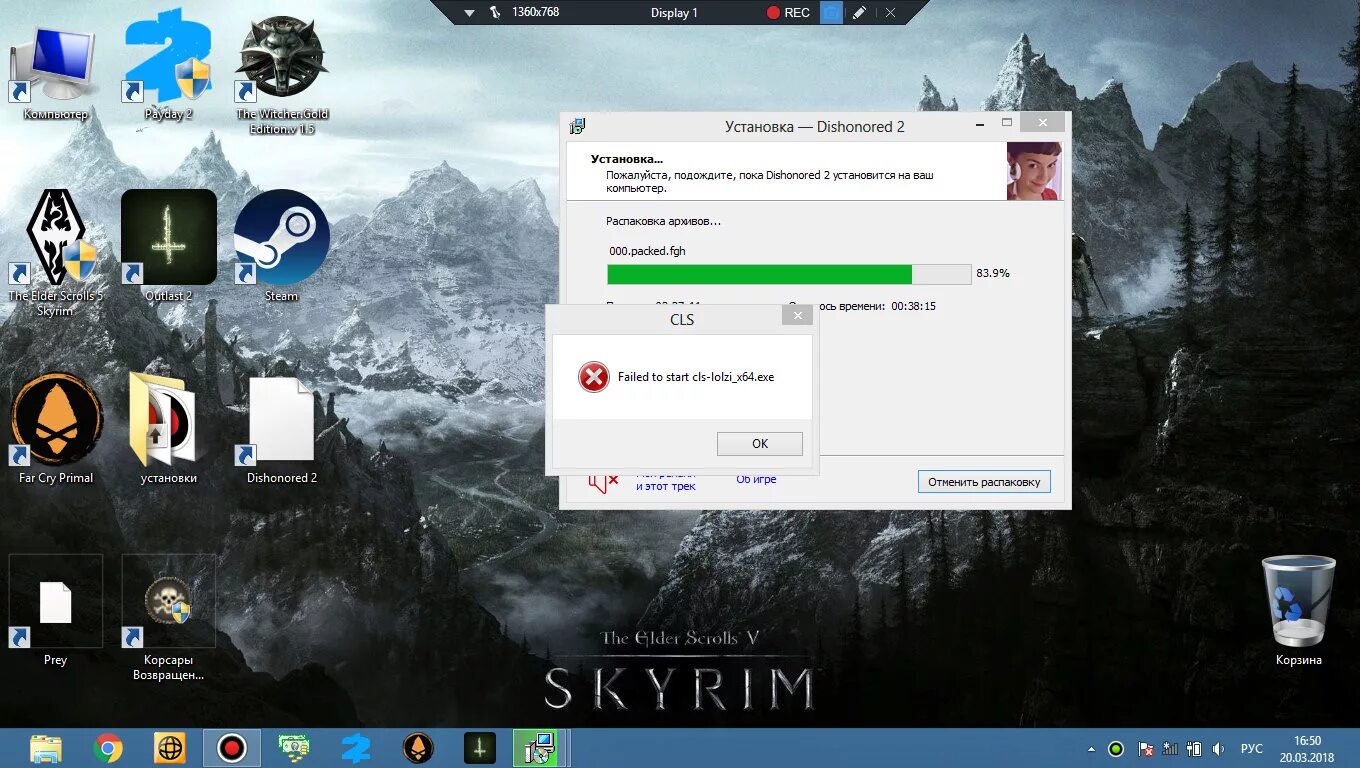Viewport: 1360px width, 768px height.
Task: Click the portrait image in installer header
Action: click(x=1034, y=171)
